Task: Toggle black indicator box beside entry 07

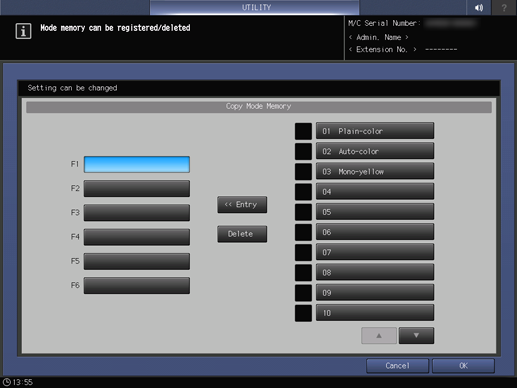Action: 303,252
